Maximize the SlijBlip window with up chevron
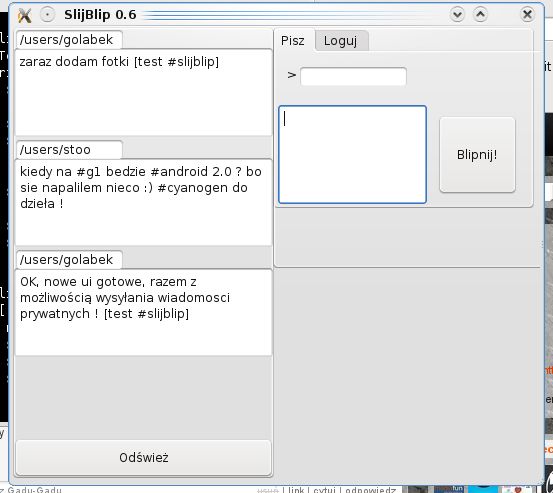The image size is (553, 493). tap(480, 15)
